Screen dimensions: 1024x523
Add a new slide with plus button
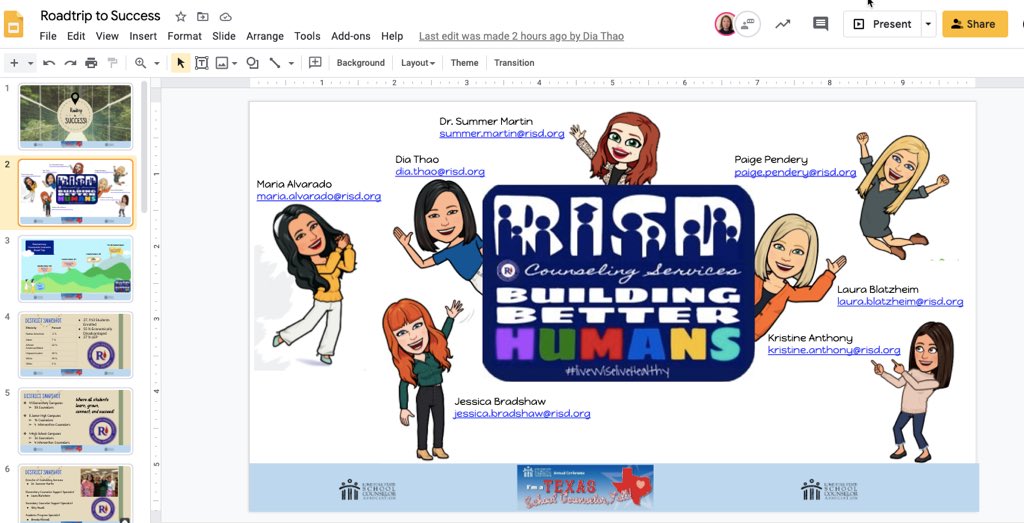(x=14, y=63)
